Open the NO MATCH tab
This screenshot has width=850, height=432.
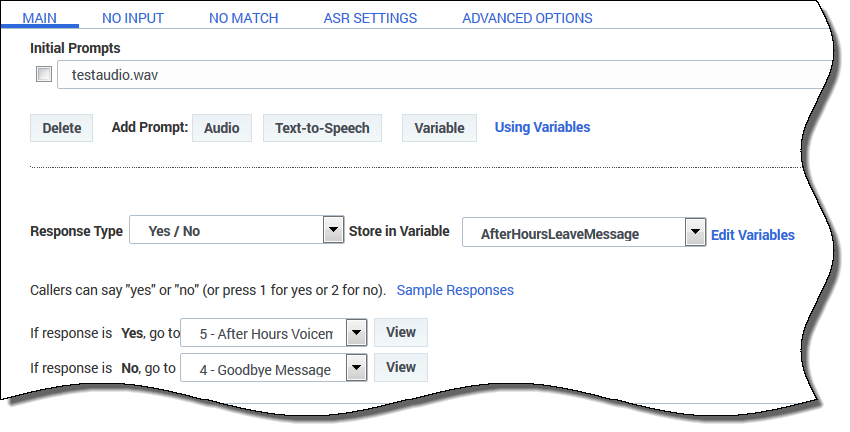click(243, 18)
